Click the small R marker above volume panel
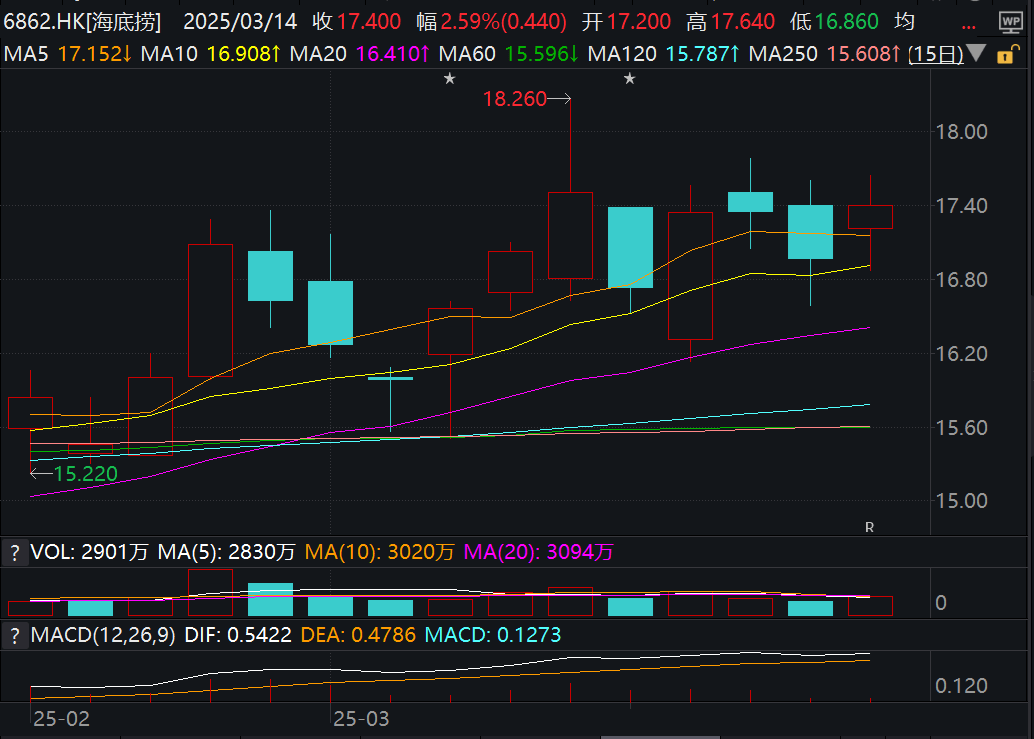1034x739 pixels. click(x=869, y=526)
